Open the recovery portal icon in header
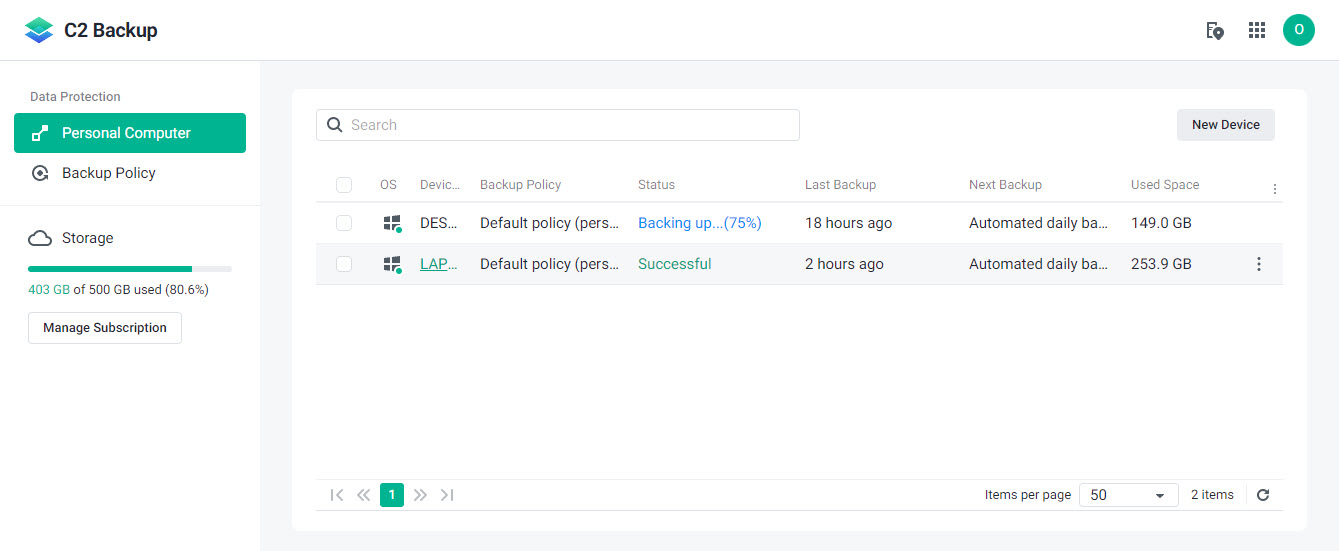This screenshot has height=551, width=1339. [1215, 30]
